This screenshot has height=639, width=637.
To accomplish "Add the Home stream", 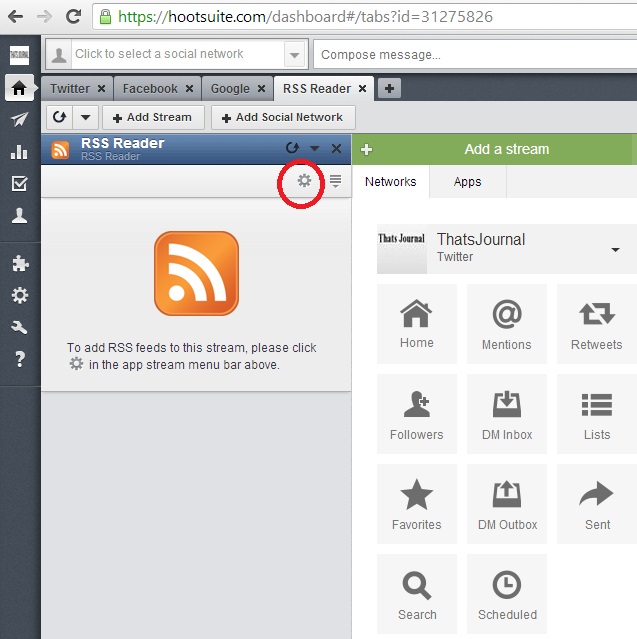I will point(417,324).
